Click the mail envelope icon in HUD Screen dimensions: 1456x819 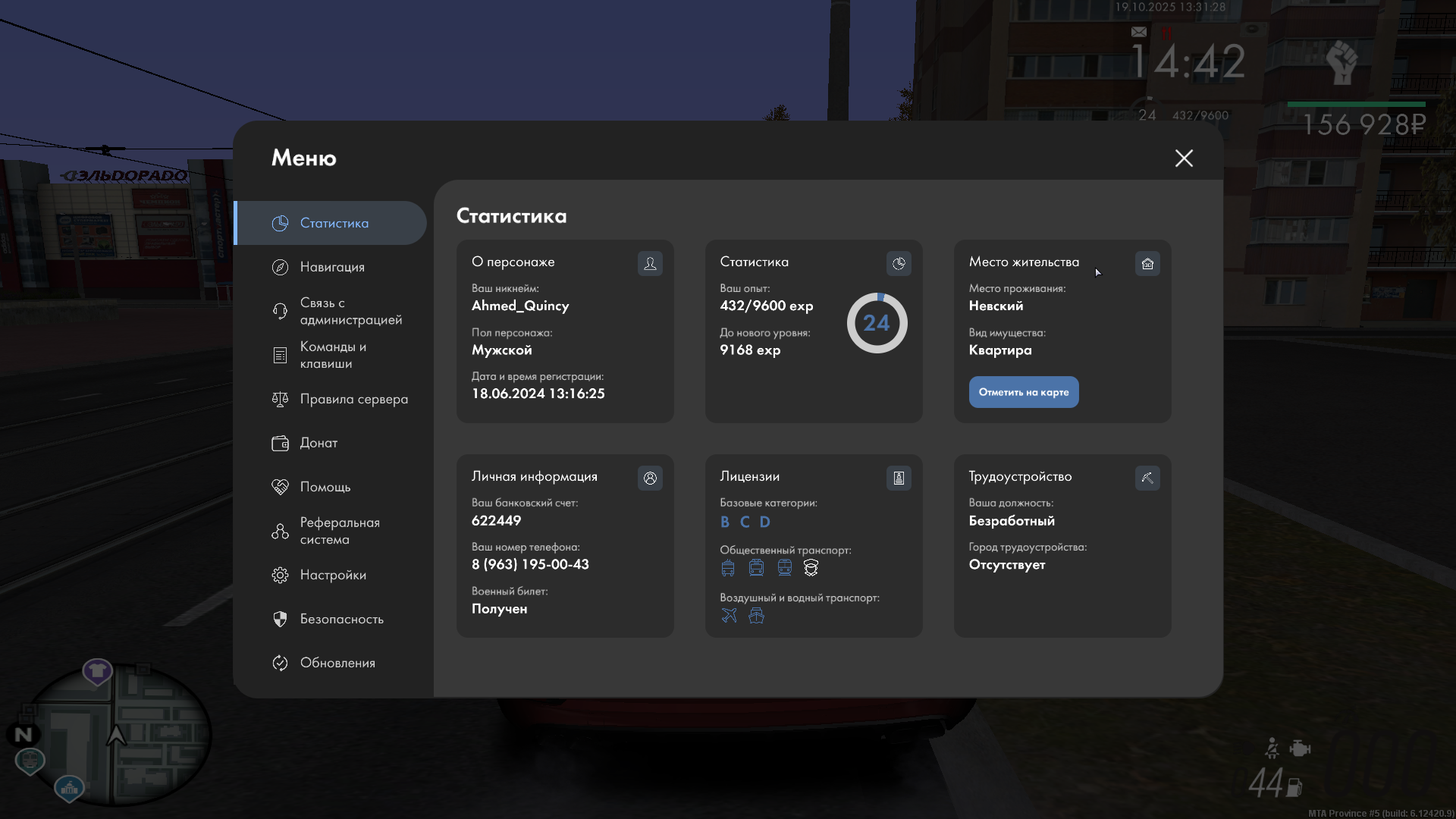[x=1138, y=32]
